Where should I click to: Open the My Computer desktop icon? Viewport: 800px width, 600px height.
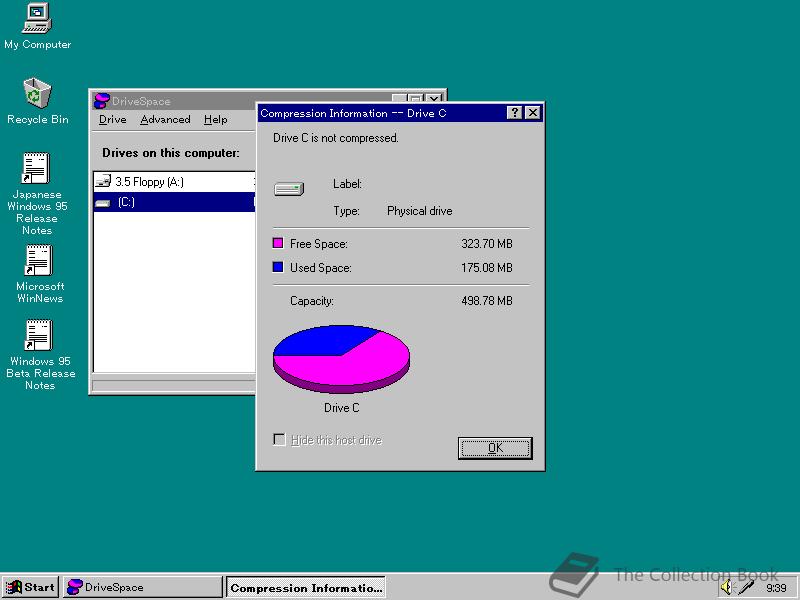37,27
